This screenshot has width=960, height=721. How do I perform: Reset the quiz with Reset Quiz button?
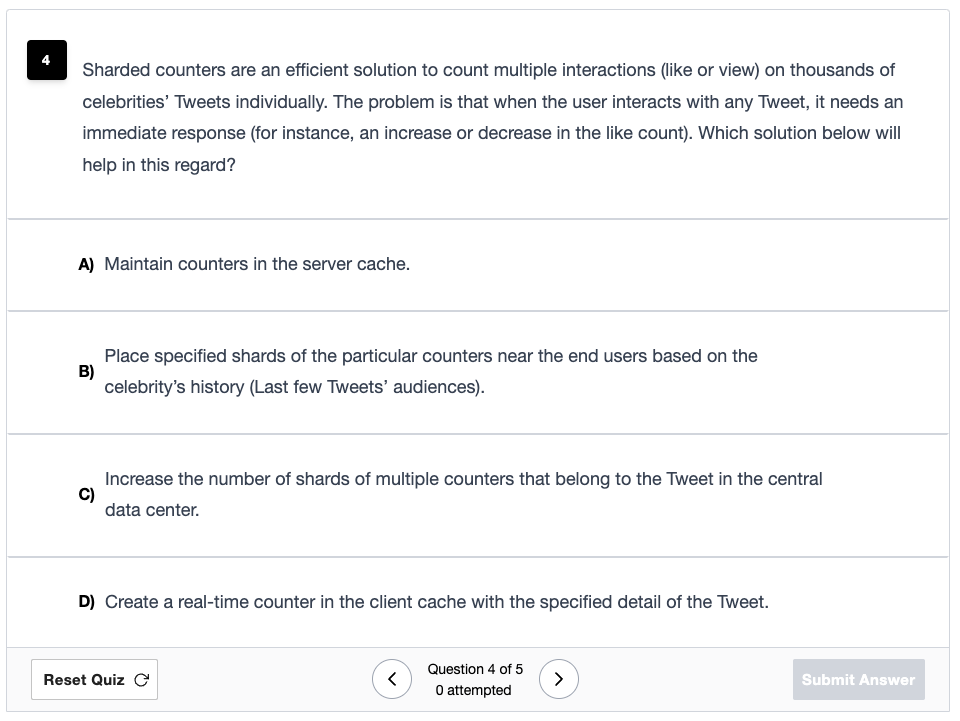(94, 679)
